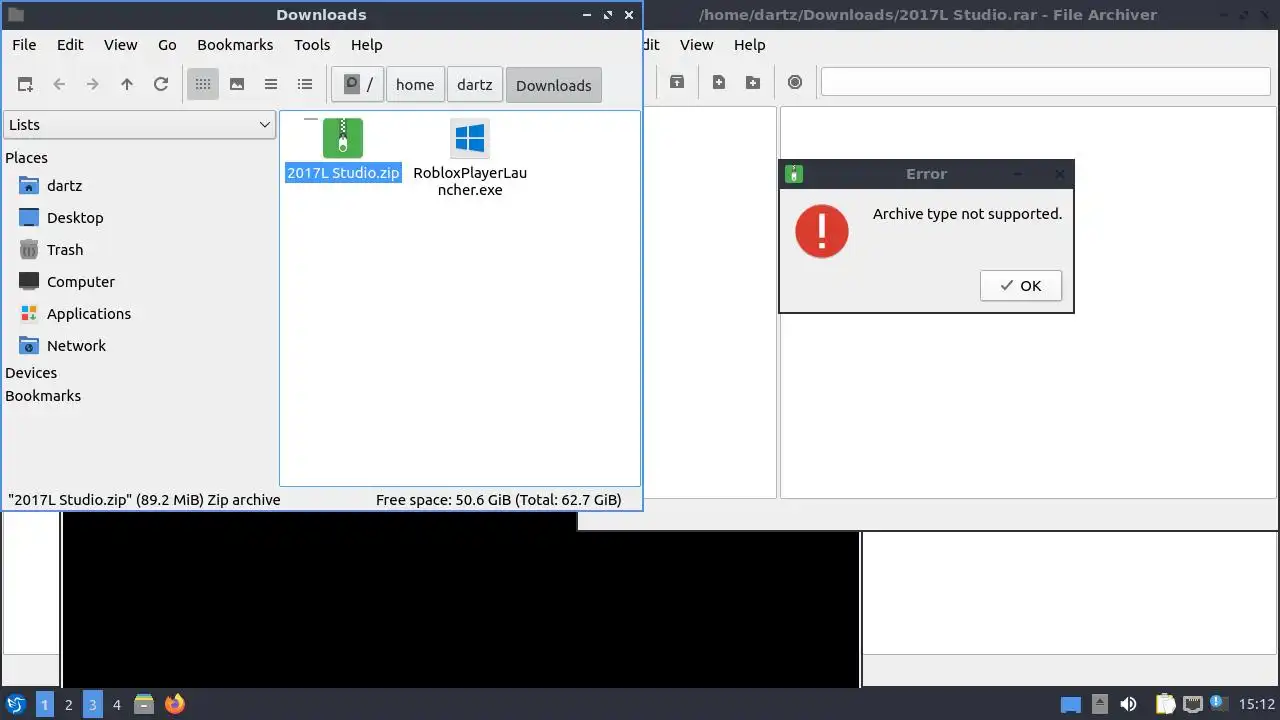The image size is (1280, 720).
Task: Click the red error exclamation icon
Action: [822, 231]
